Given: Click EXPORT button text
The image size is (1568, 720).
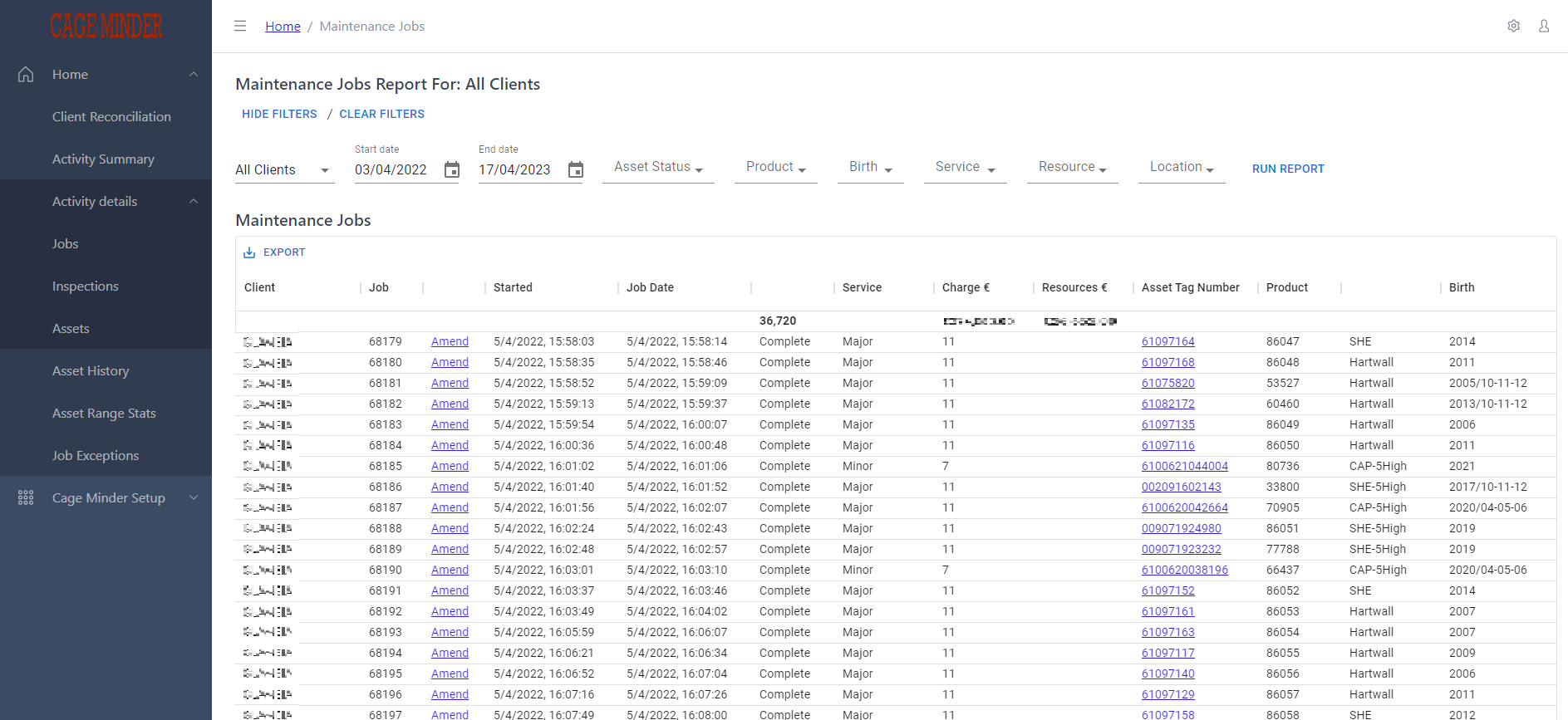Looking at the screenshot, I should 284,252.
